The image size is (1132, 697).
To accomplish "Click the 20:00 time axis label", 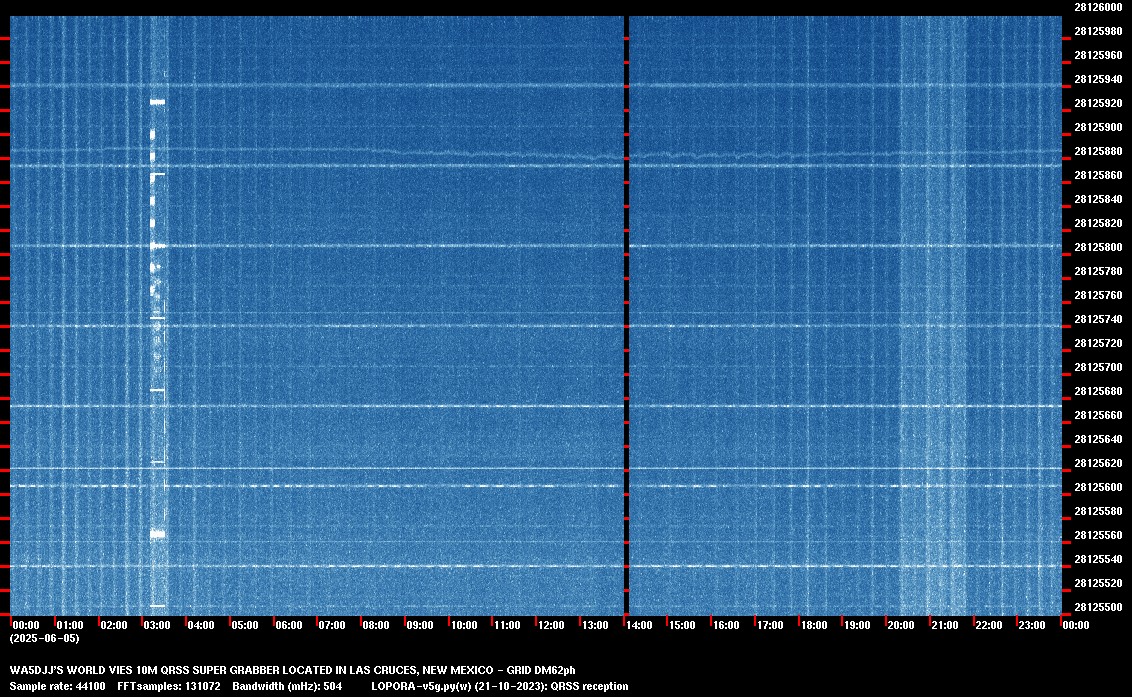I will (900, 625).
